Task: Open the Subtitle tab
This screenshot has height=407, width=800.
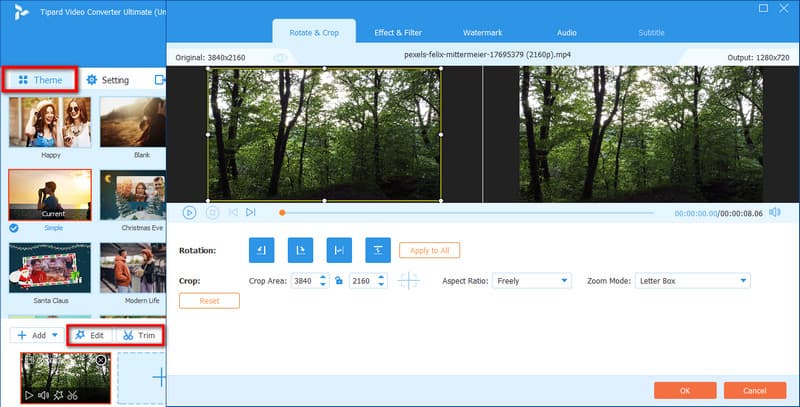Action: tap(651, 33)
